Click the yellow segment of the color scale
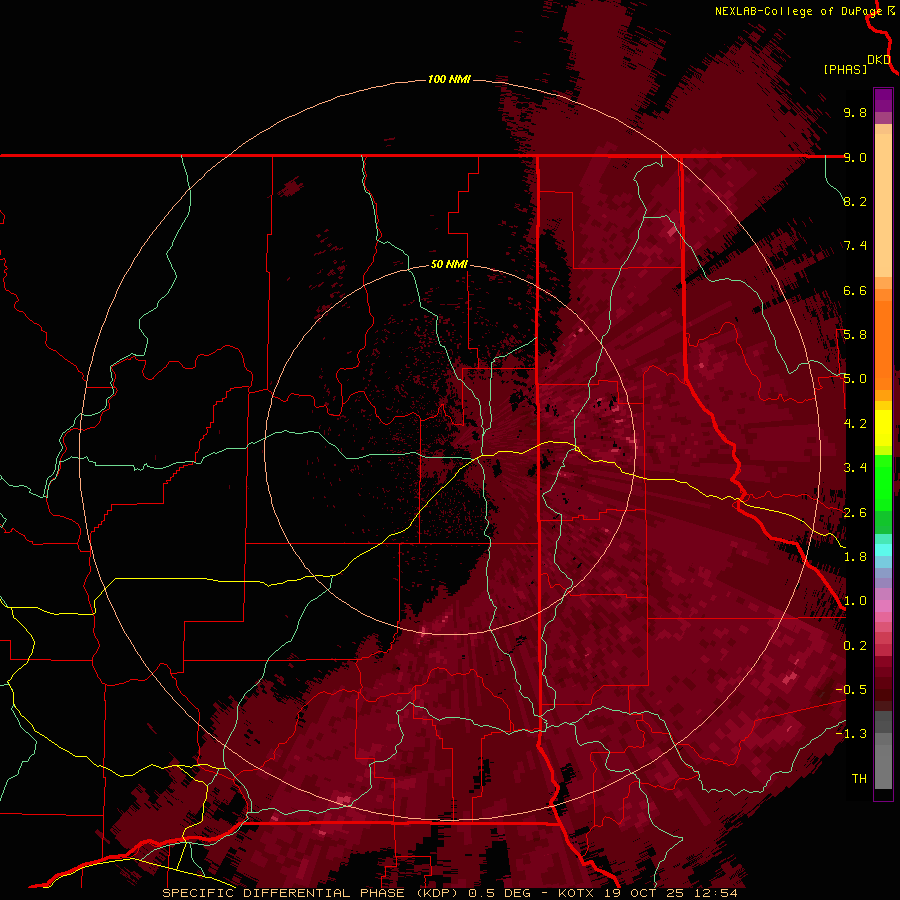 coord(883,428)
